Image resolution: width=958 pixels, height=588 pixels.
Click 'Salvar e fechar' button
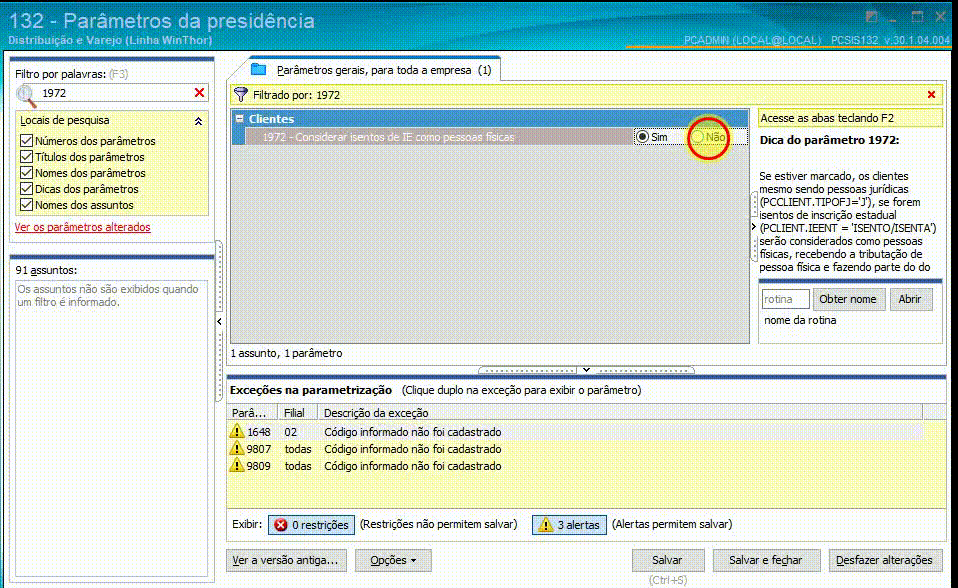point(766,560)
